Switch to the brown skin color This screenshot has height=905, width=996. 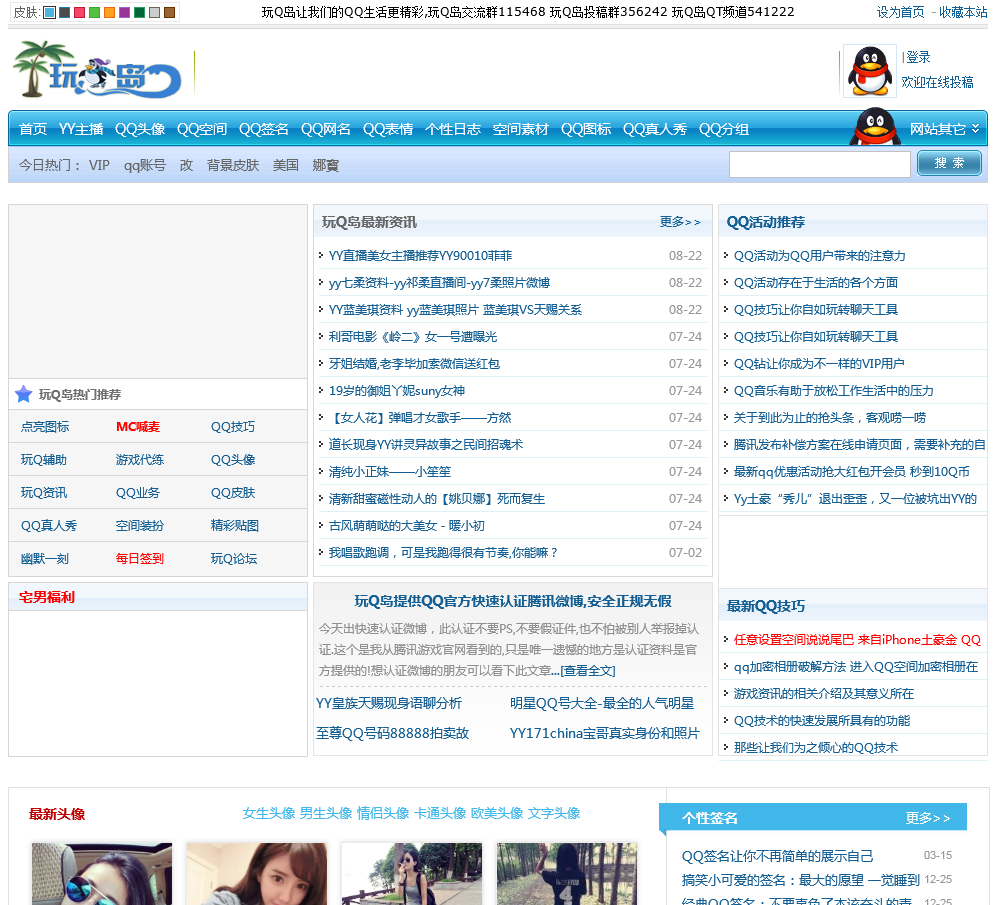pos(169,12)
